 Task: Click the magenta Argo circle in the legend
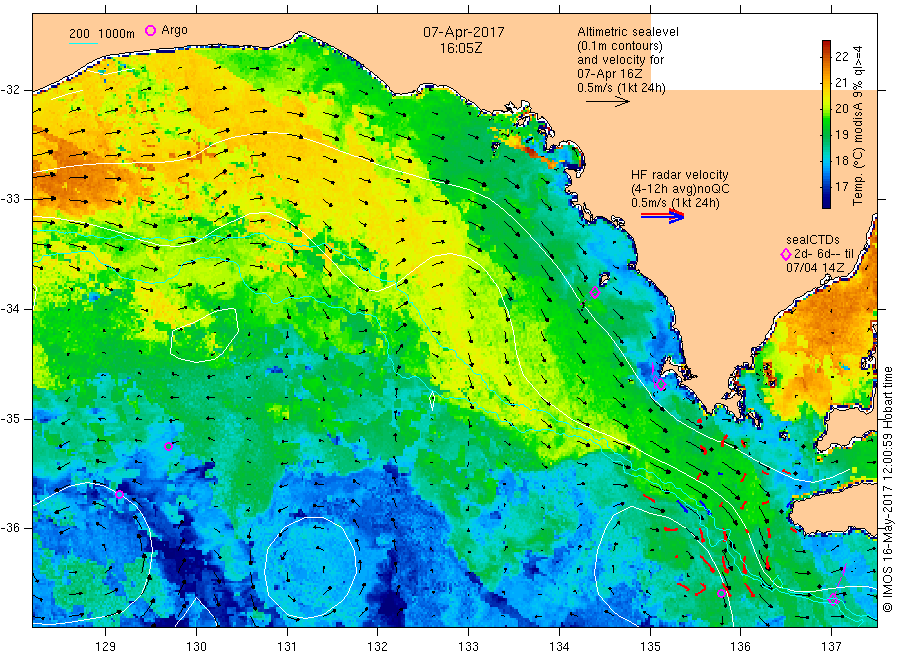click(x=150, y=30)
